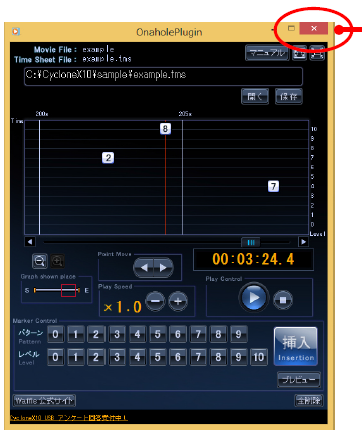Click the 保存 save button
Screen dimensions: 362x445
coord(289,96)
